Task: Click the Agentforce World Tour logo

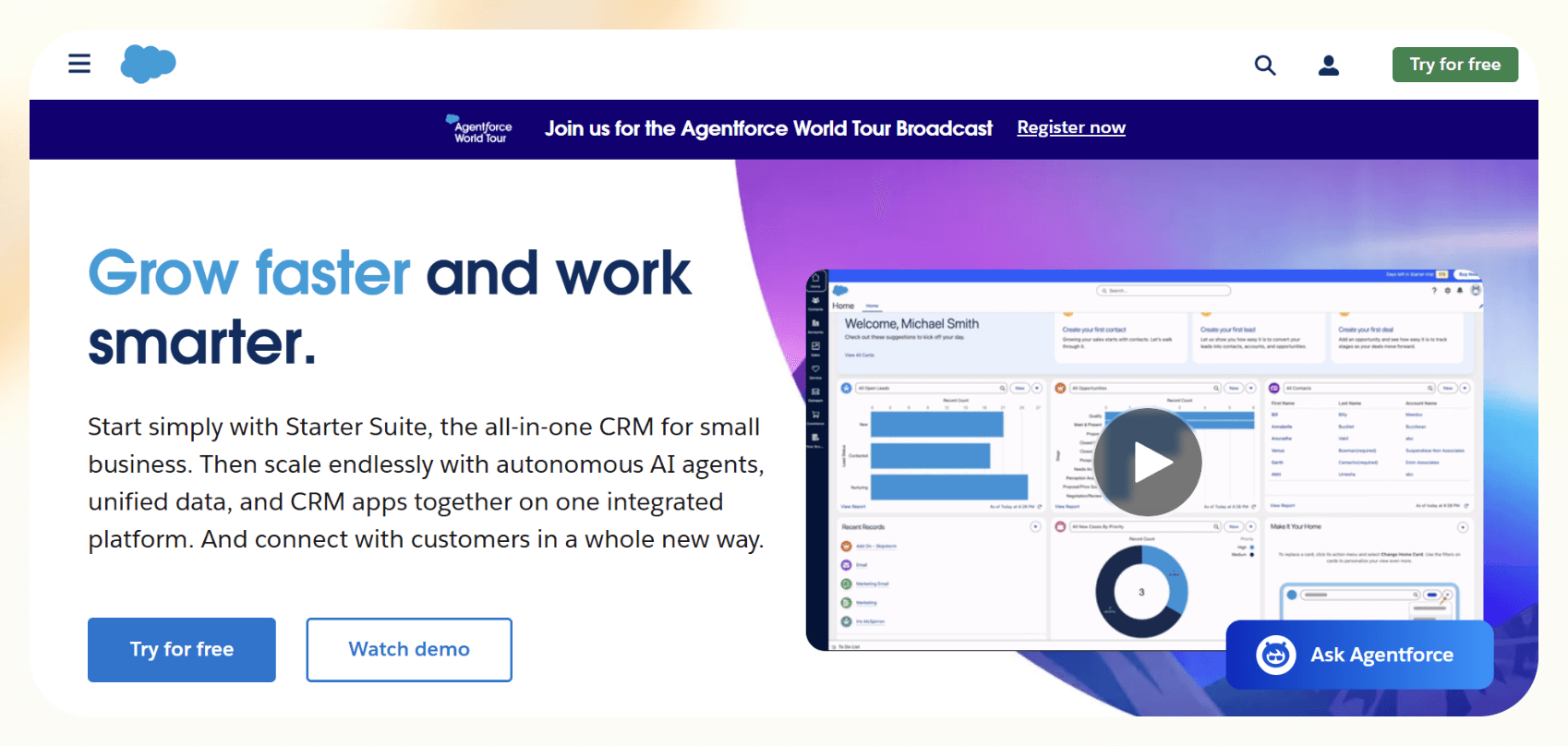Action: (x=479, y=129)
